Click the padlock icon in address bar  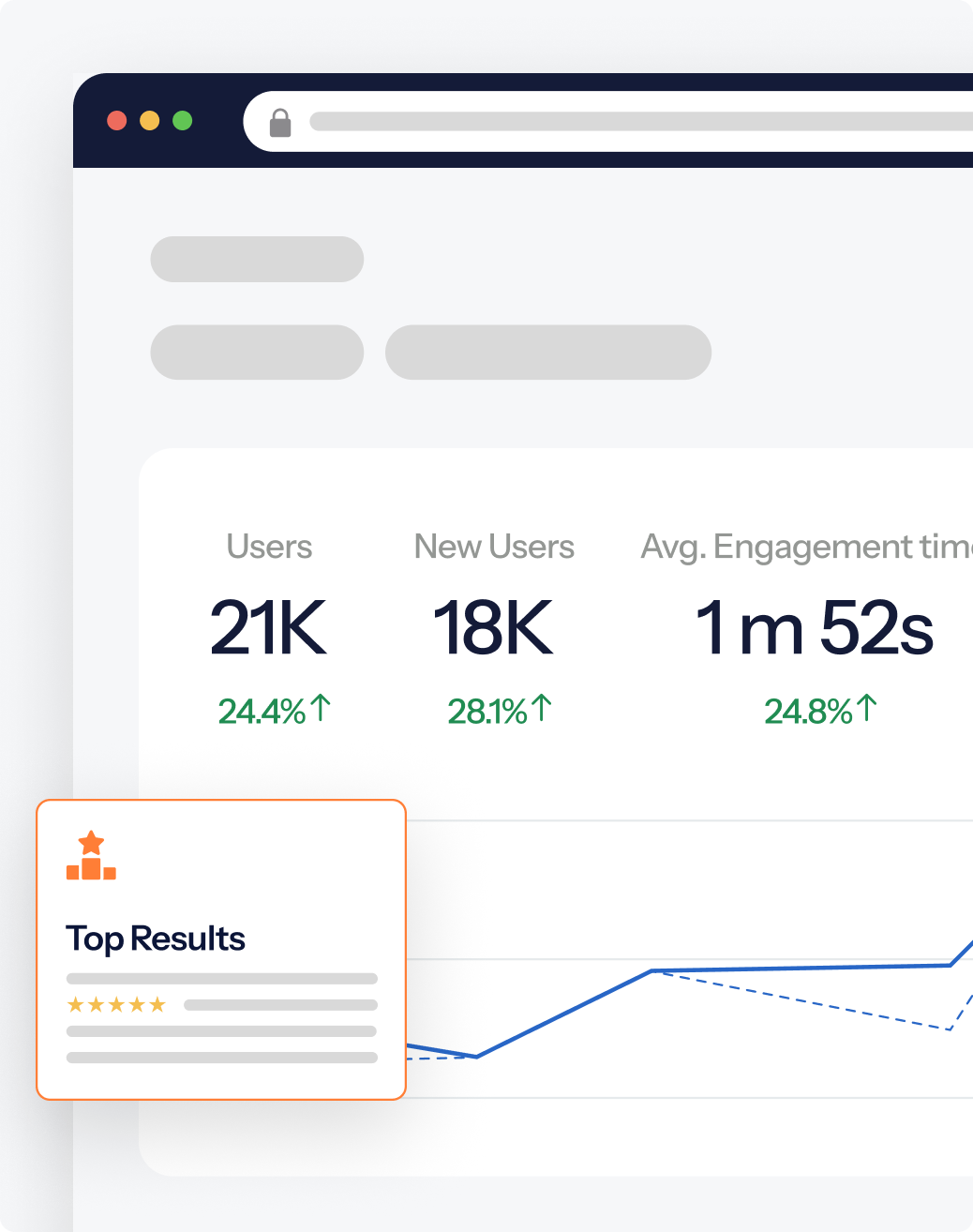[280, 123]
